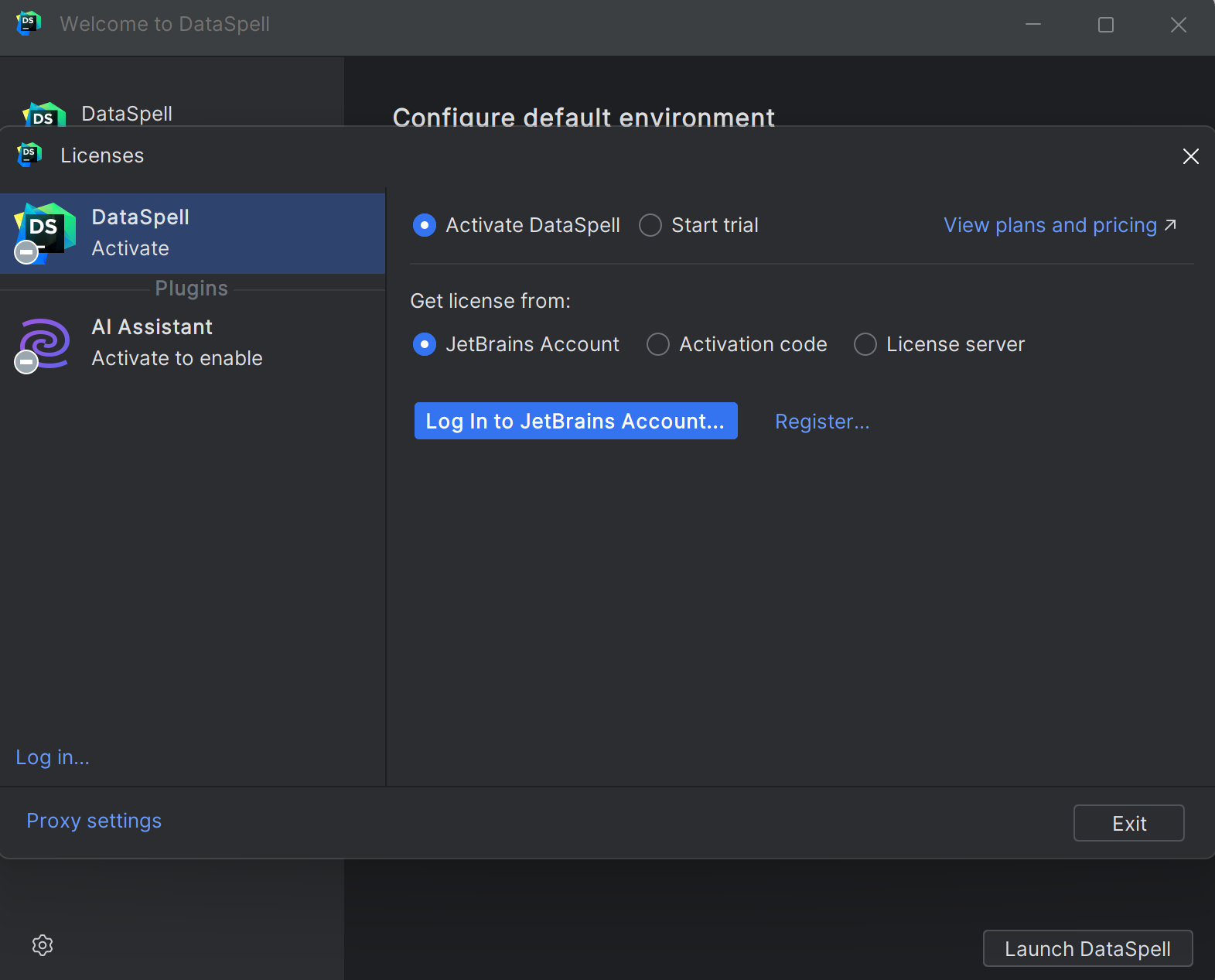The width and height of the screenshot is (1215, 980).
Task: Select AI Assistant plugin entry
Action: coord(193,343)
